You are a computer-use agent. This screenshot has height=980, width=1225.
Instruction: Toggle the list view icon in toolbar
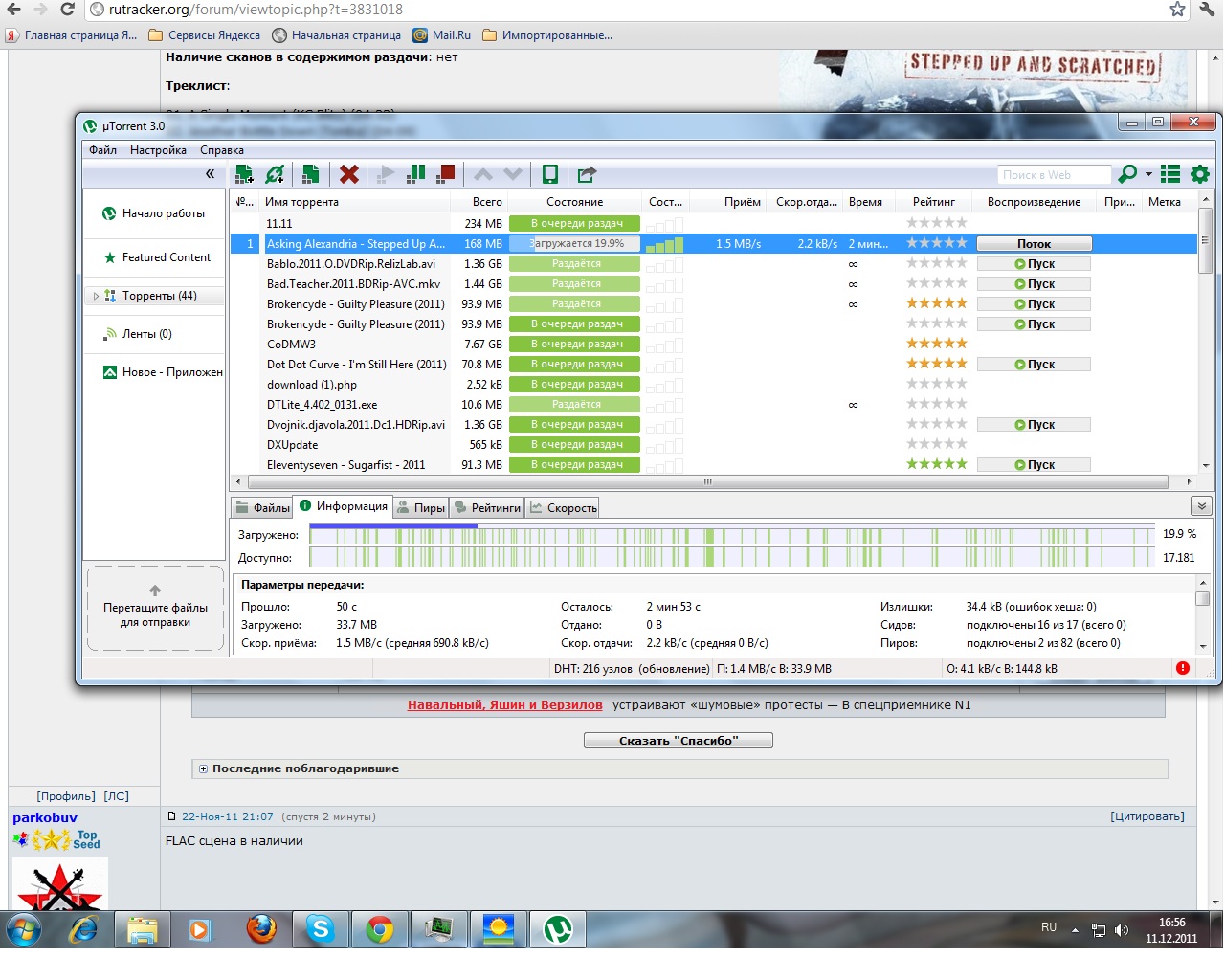pyautogui.click(x=1169, y=174)
